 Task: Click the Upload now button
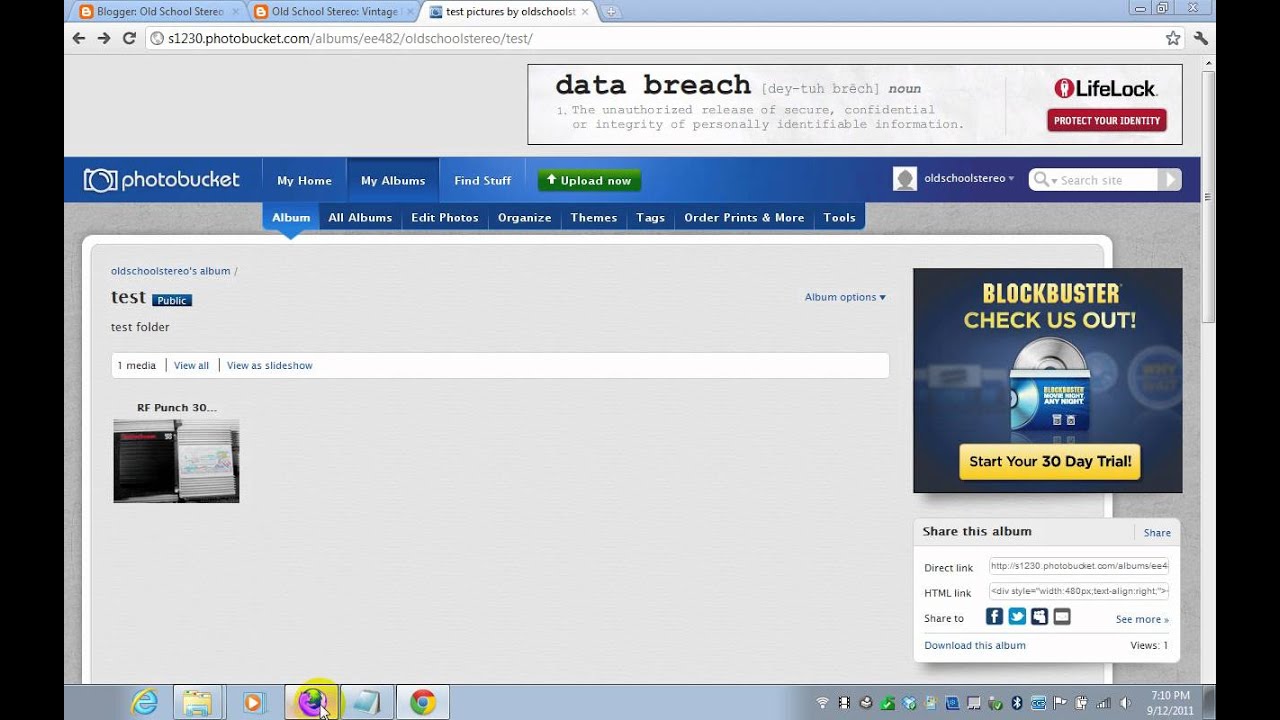coord(589,180)
